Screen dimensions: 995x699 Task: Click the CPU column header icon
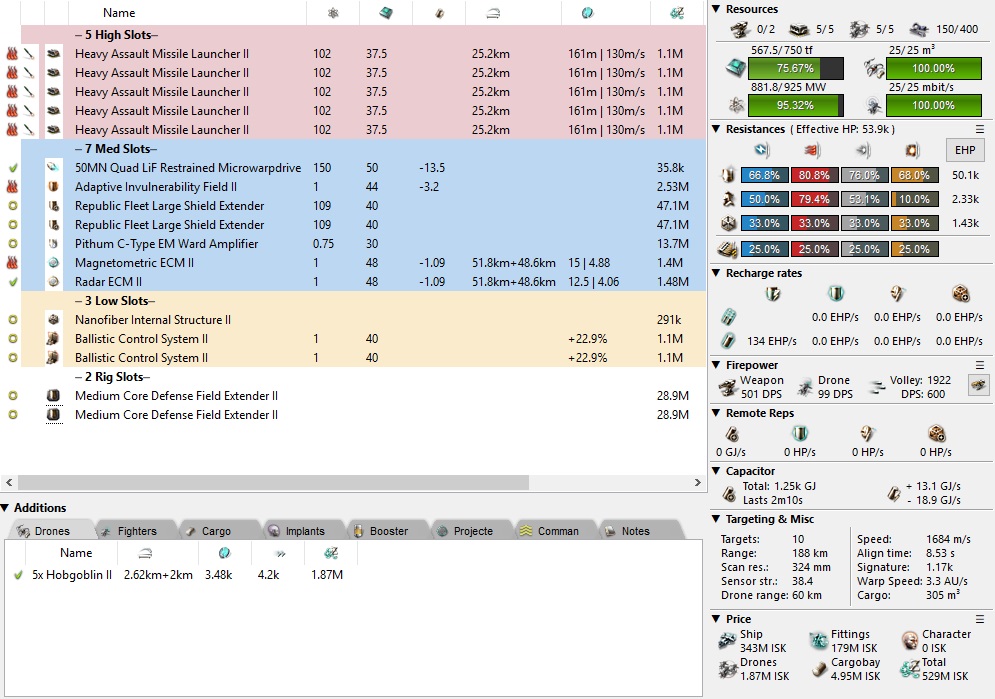tap(384, 13)
